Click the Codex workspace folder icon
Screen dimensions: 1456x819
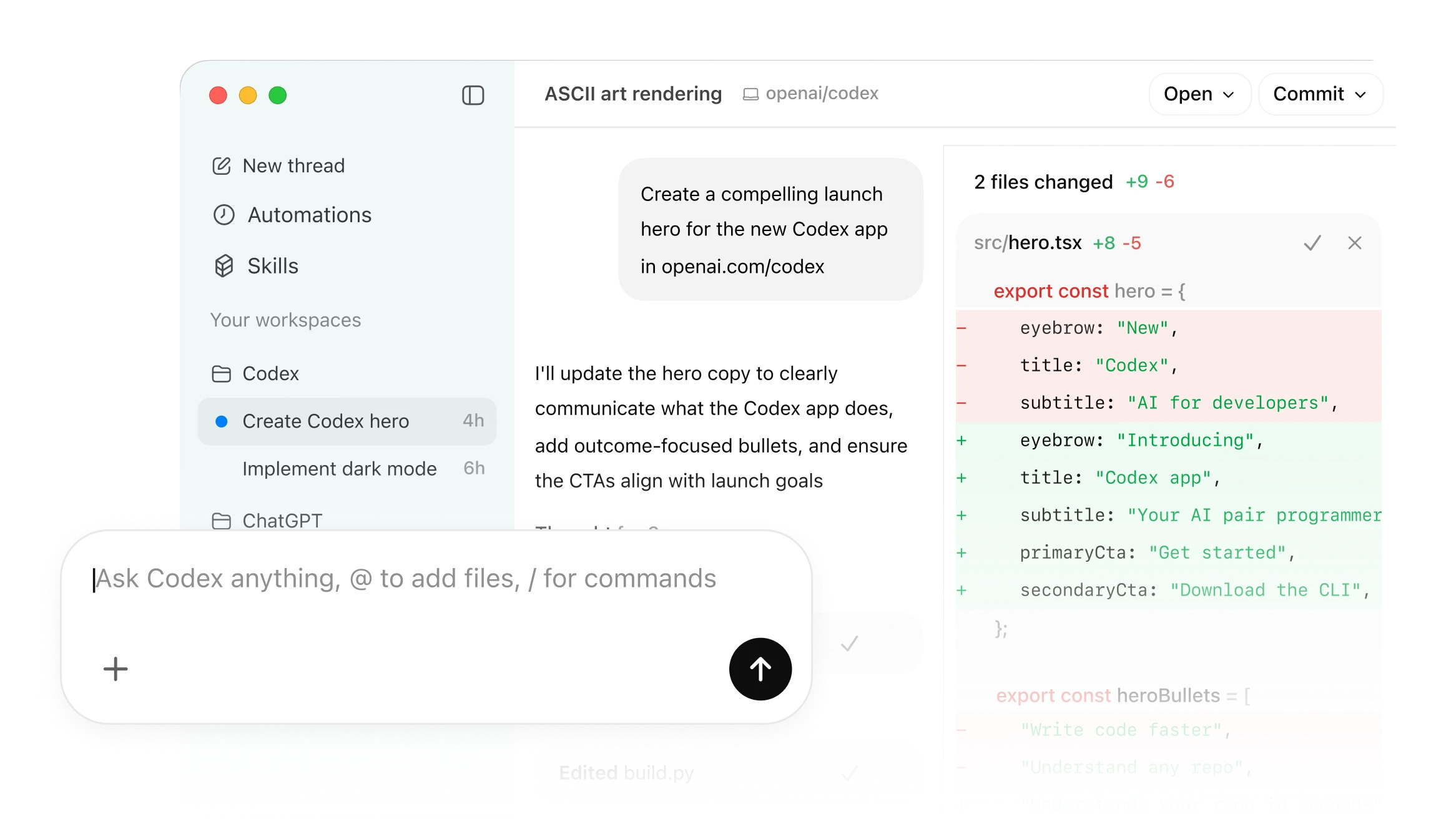point(222,374)
